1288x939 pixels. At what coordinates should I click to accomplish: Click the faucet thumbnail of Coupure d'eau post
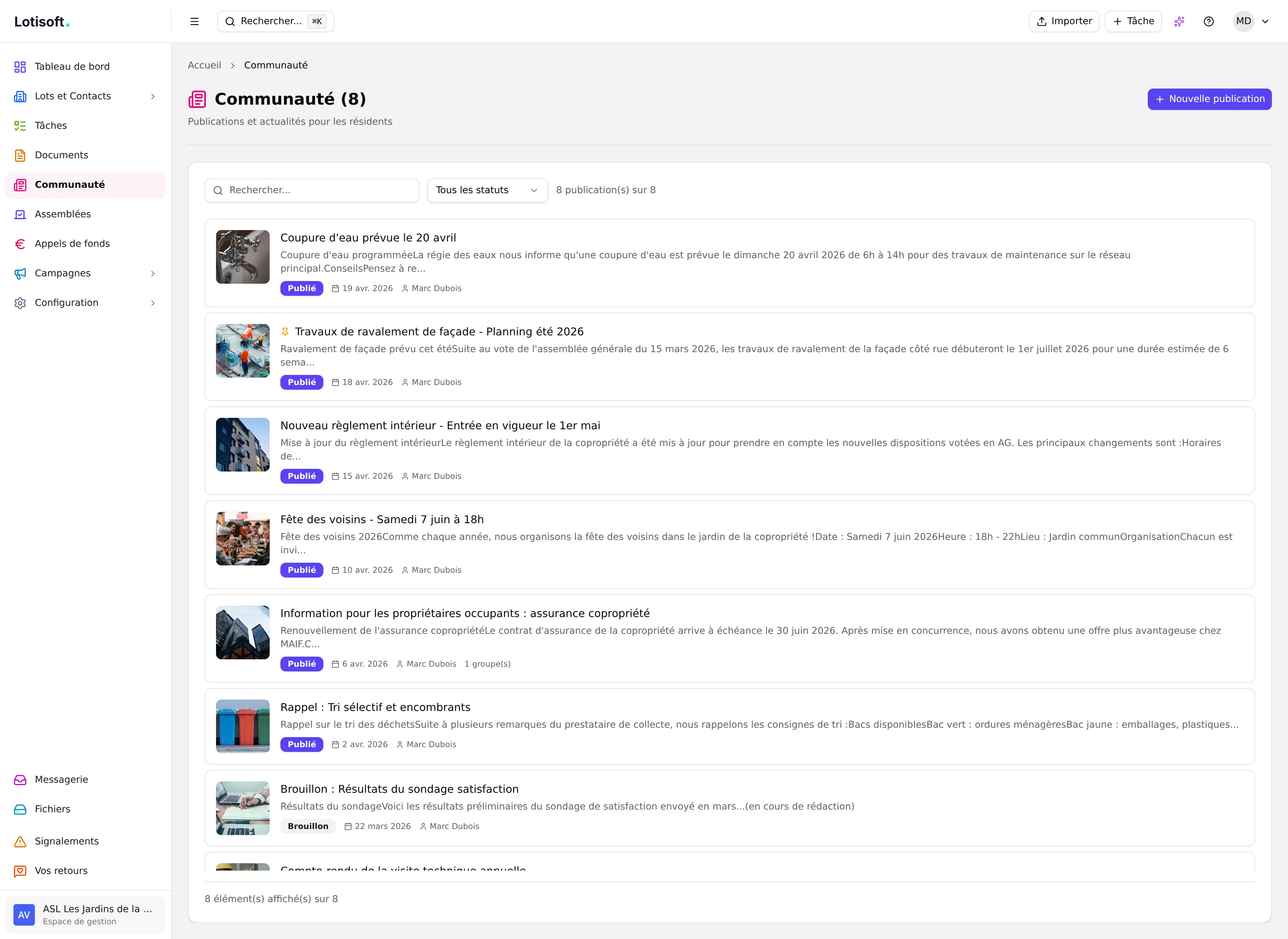pos(243,257)
